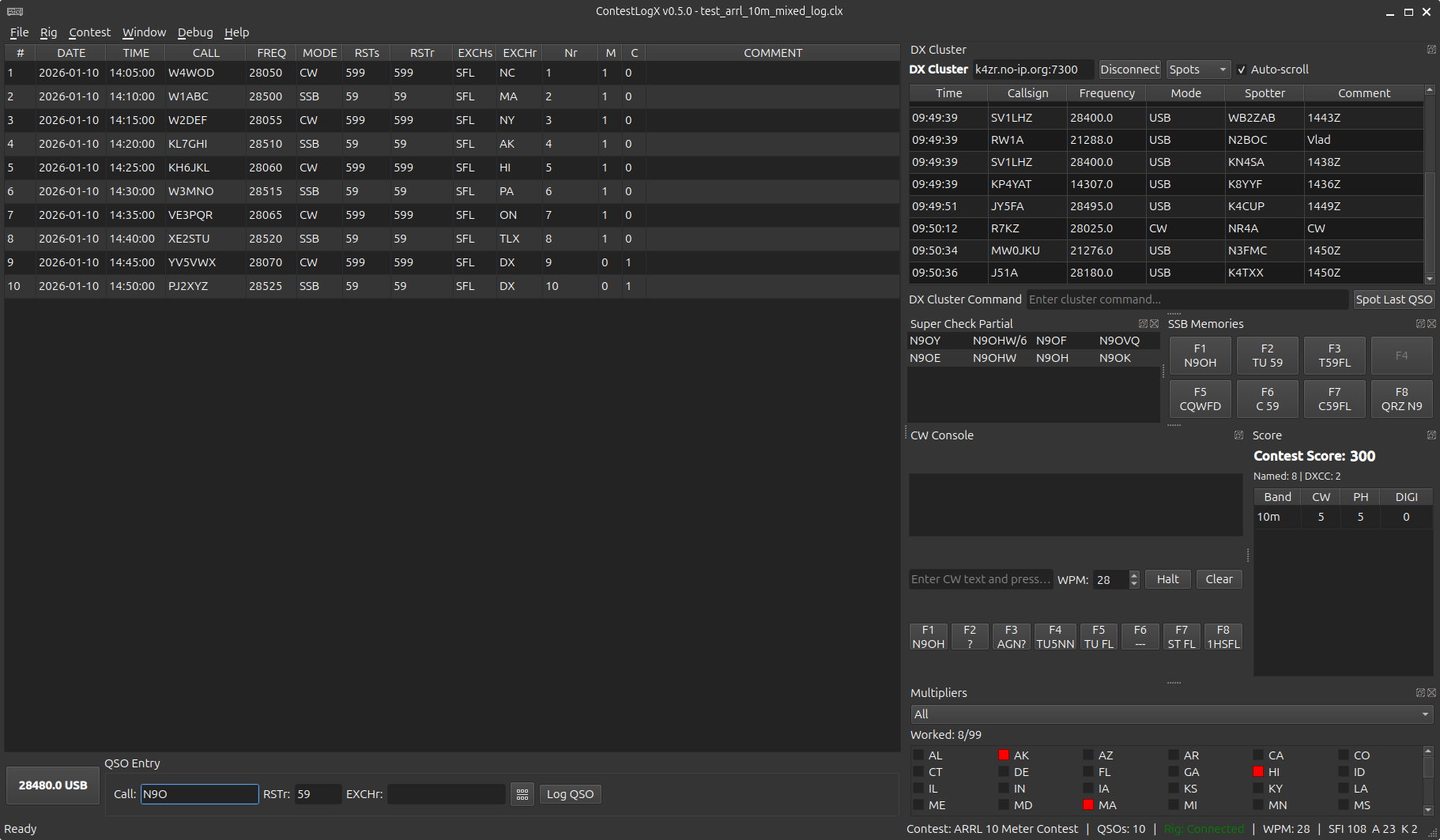Uncheck the worked AK multiplier
The image size is (1440, 840).
coord(1004,755)
